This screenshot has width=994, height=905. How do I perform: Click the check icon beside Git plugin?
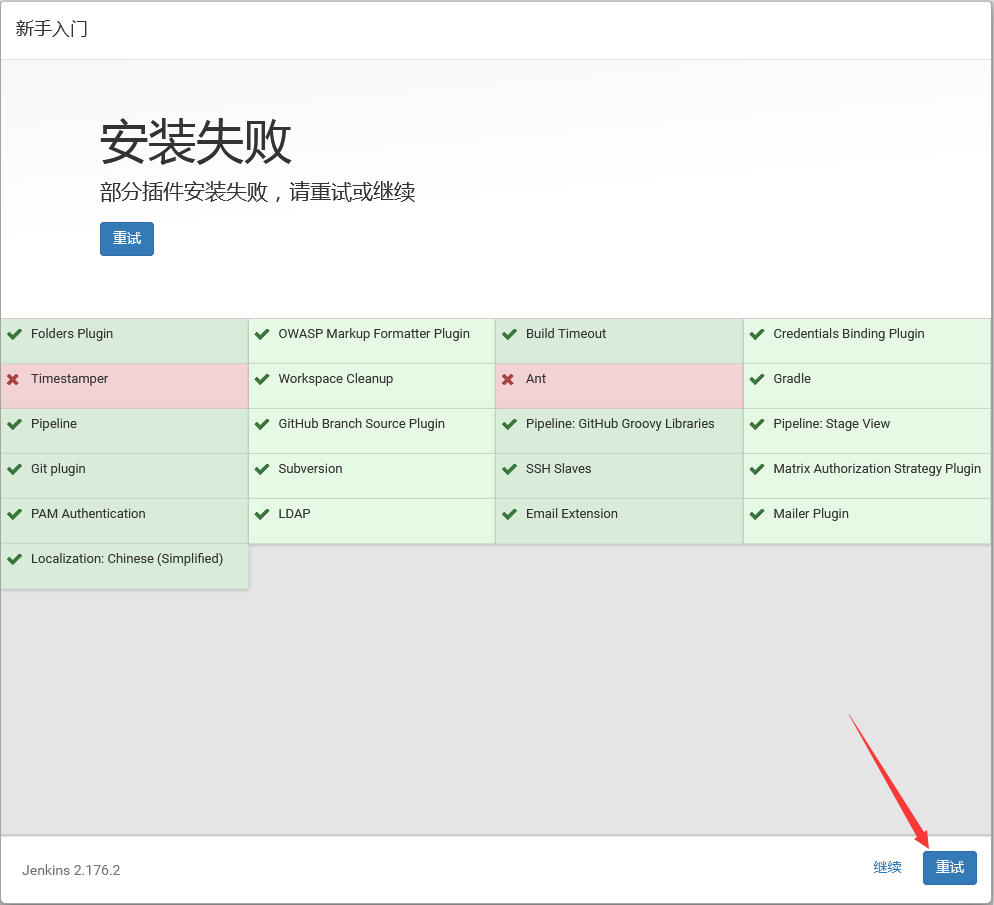pyautogui.click(x=15, y=469)
